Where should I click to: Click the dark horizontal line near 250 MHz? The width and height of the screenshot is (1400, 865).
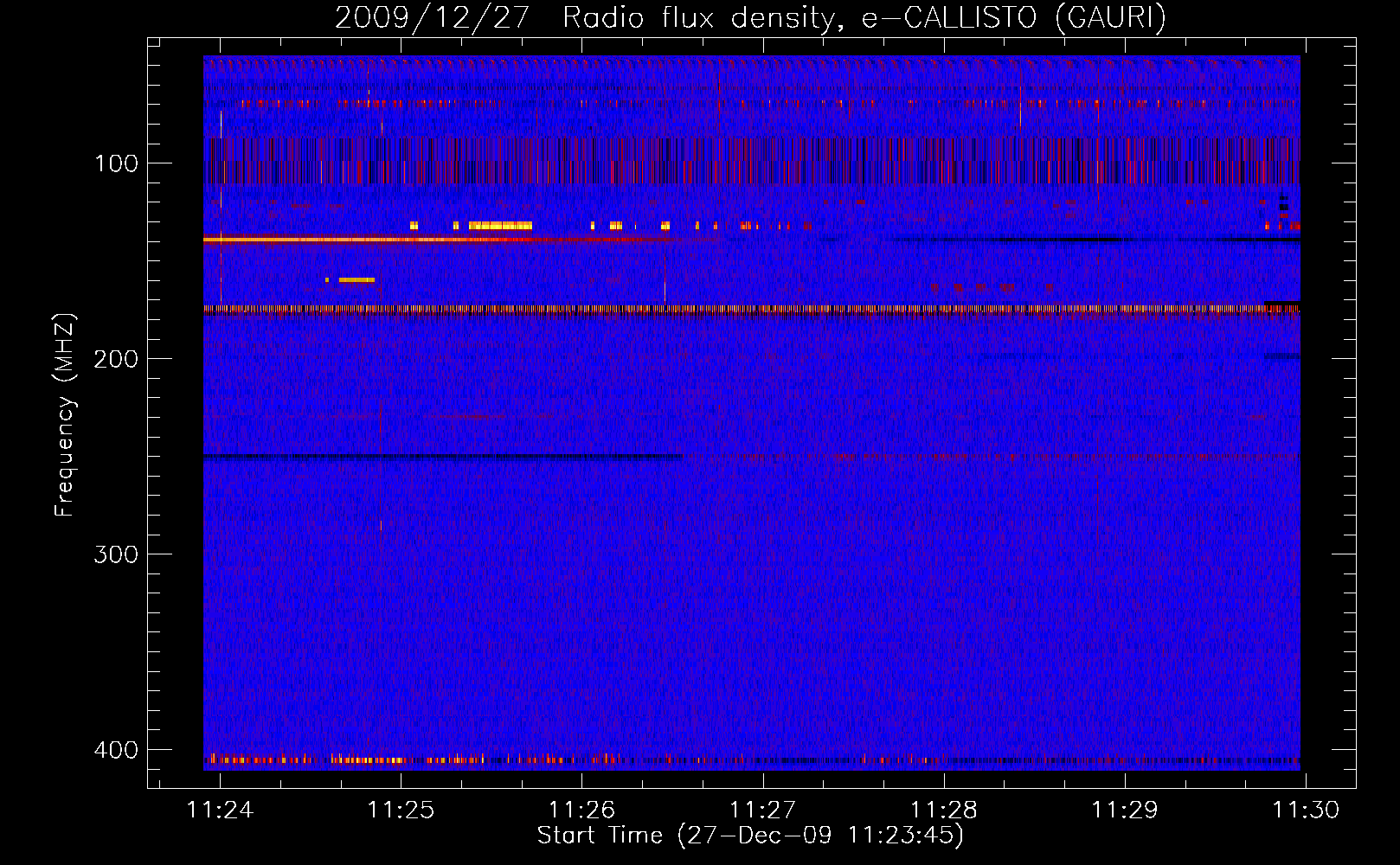pos(441,456)
